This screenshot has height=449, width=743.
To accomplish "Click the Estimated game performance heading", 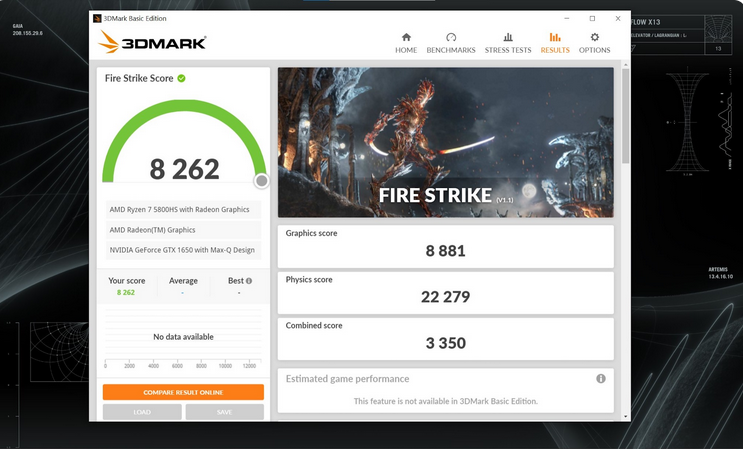I will 347,379.
